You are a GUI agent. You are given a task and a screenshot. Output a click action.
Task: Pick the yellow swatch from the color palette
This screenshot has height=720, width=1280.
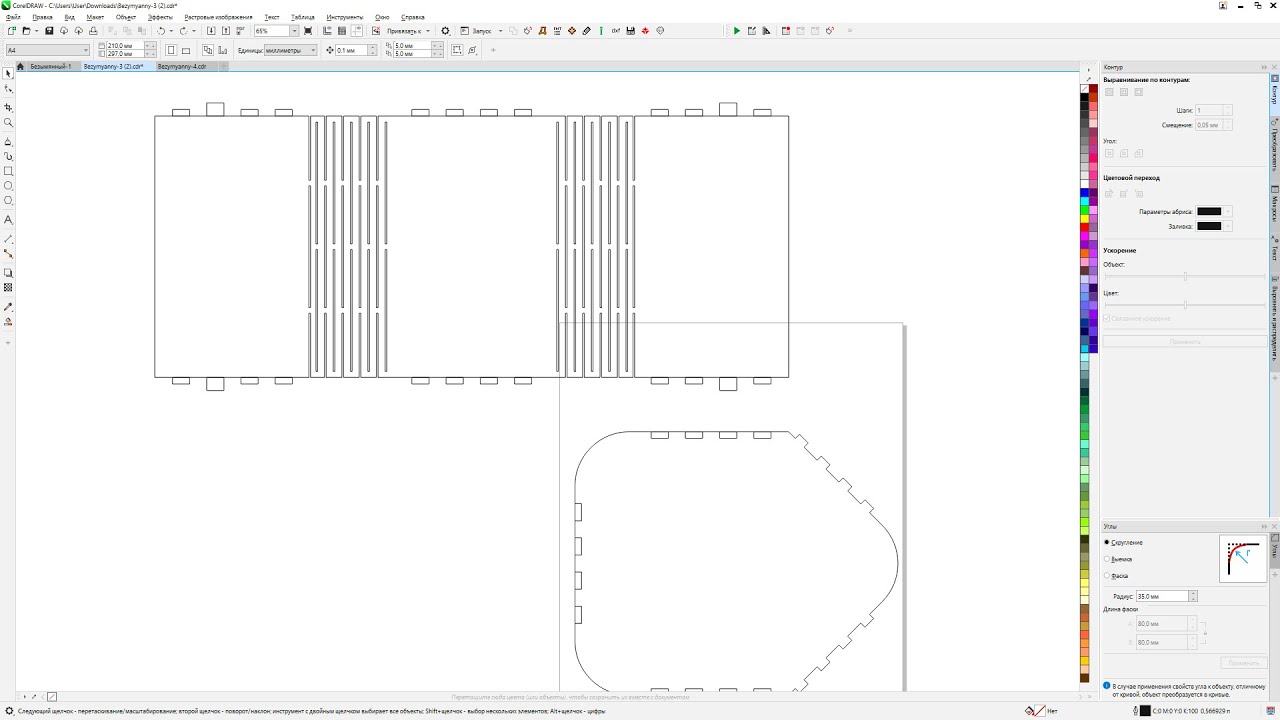pyautogui.click(x=1084, y=219)
